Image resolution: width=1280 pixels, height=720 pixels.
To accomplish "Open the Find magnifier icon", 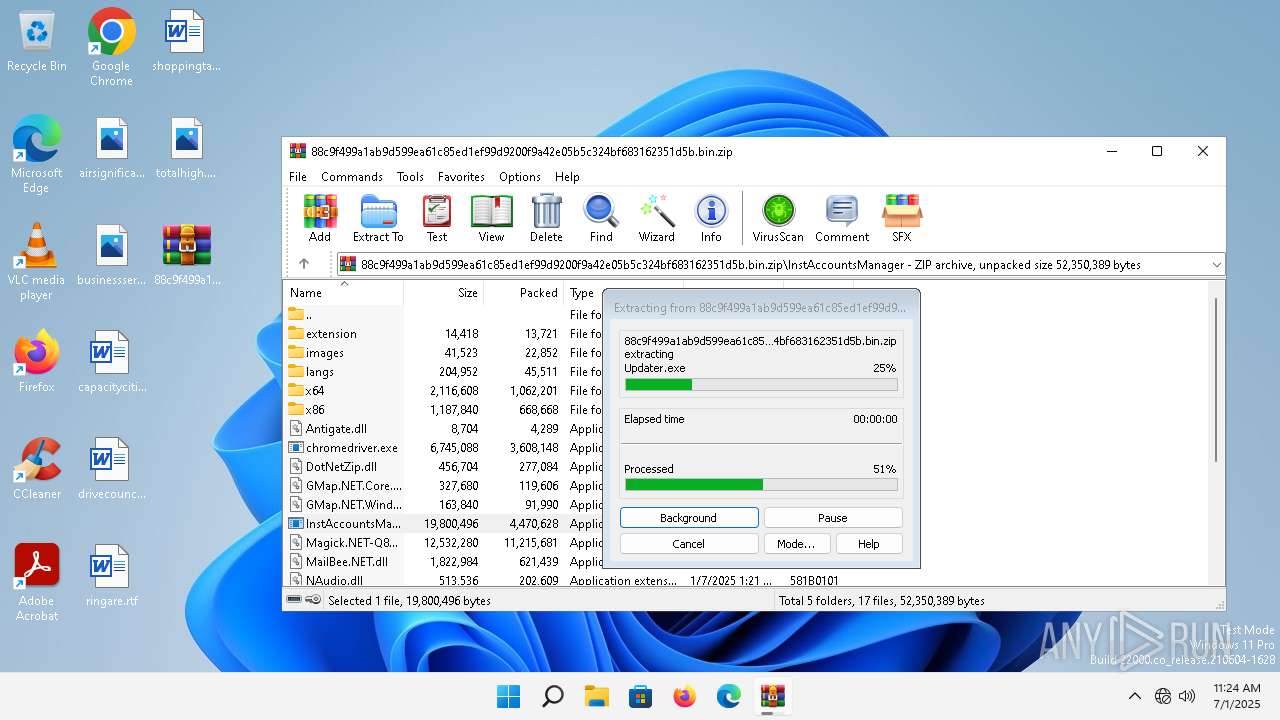I will coord(601,218).
